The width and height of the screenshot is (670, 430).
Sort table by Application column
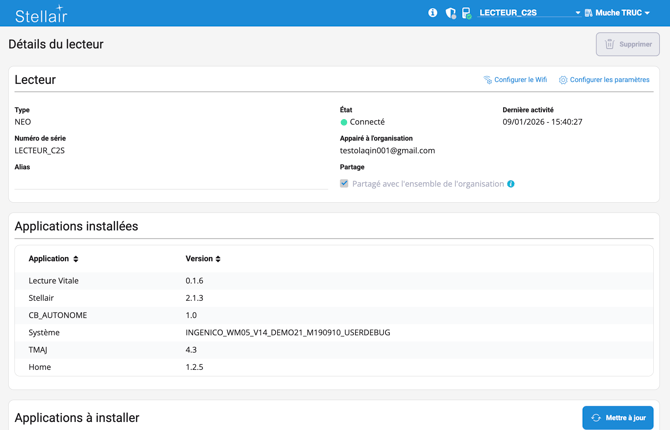(x=53, y=259)
